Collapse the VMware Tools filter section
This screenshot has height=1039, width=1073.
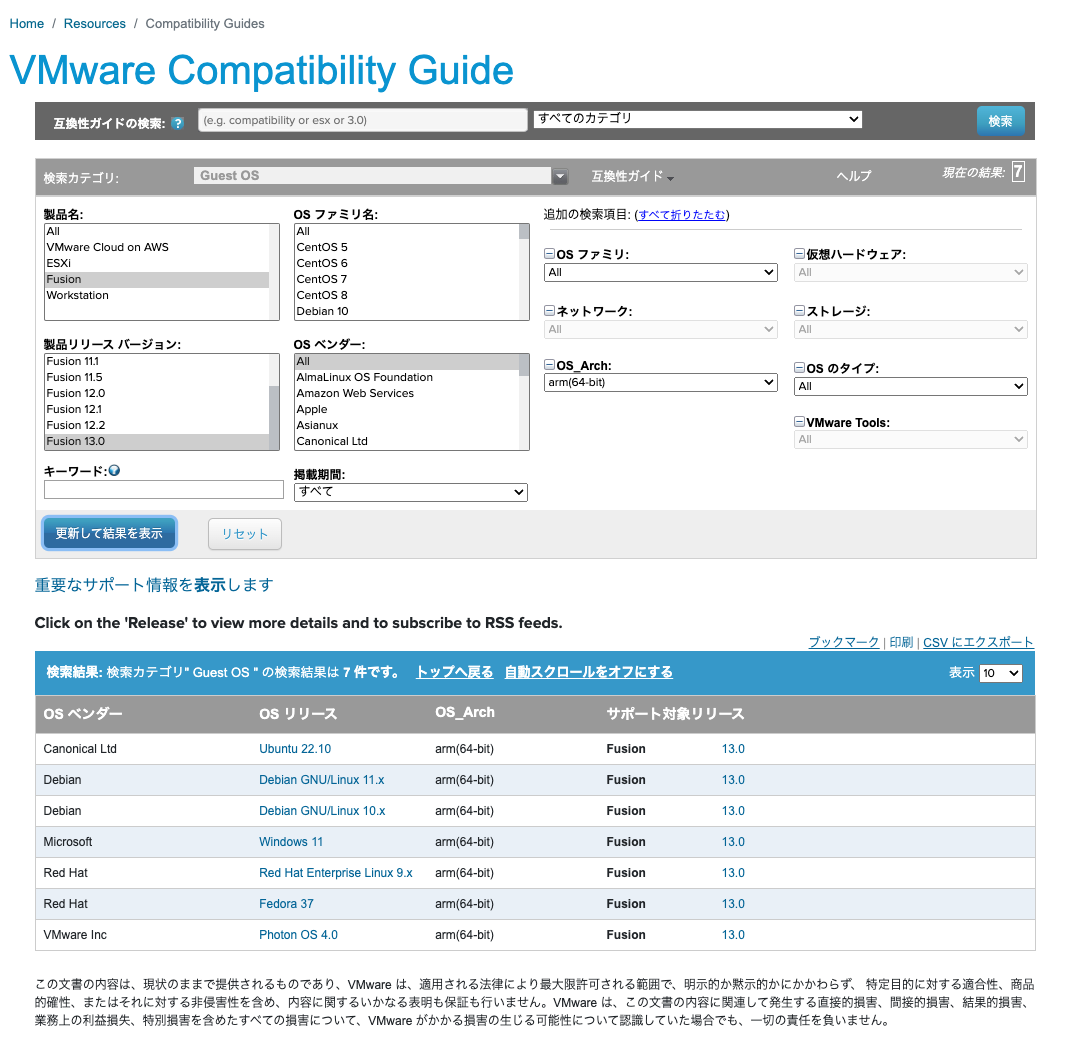coord(799,422)
